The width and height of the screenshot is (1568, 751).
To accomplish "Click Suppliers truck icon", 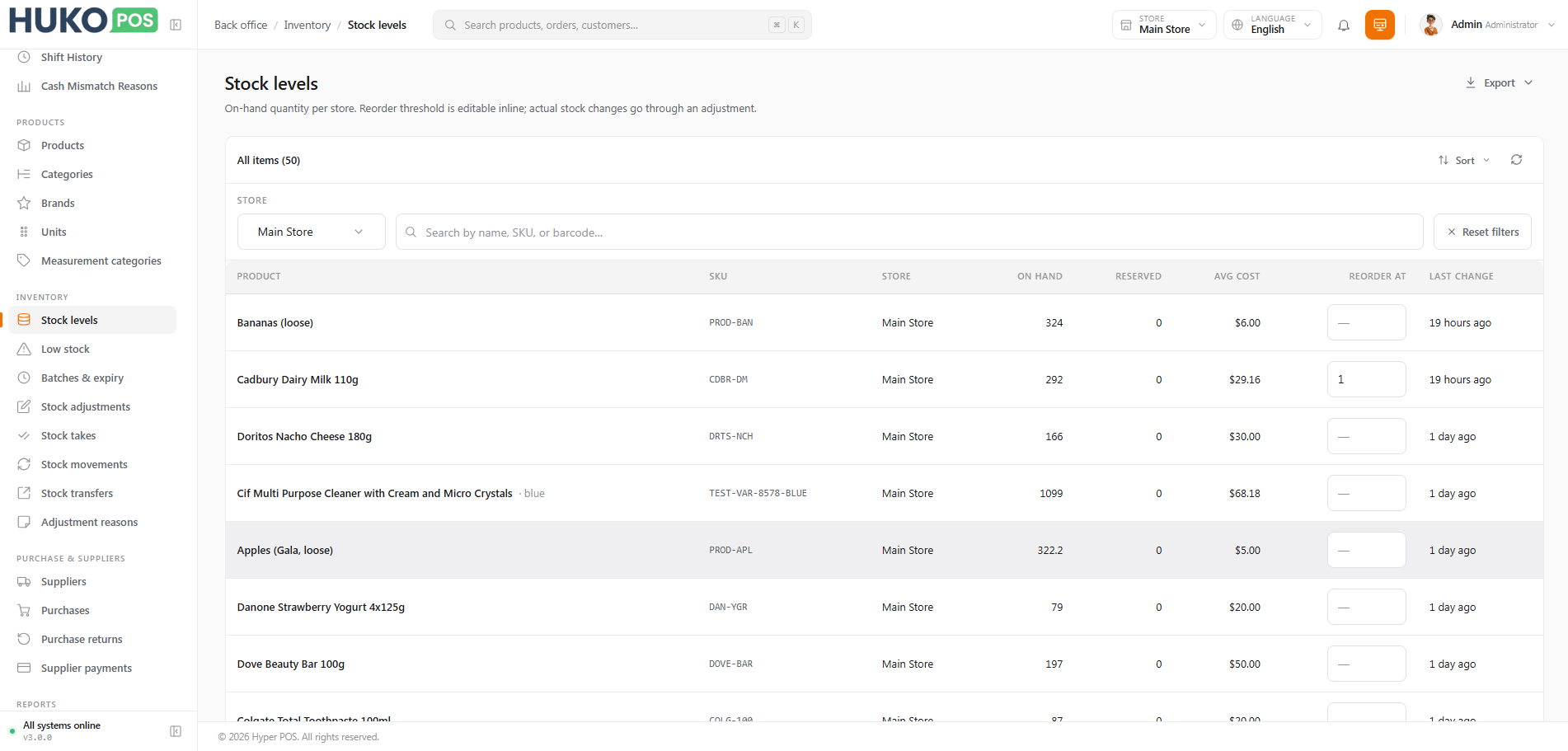I will tap(24, 581).
